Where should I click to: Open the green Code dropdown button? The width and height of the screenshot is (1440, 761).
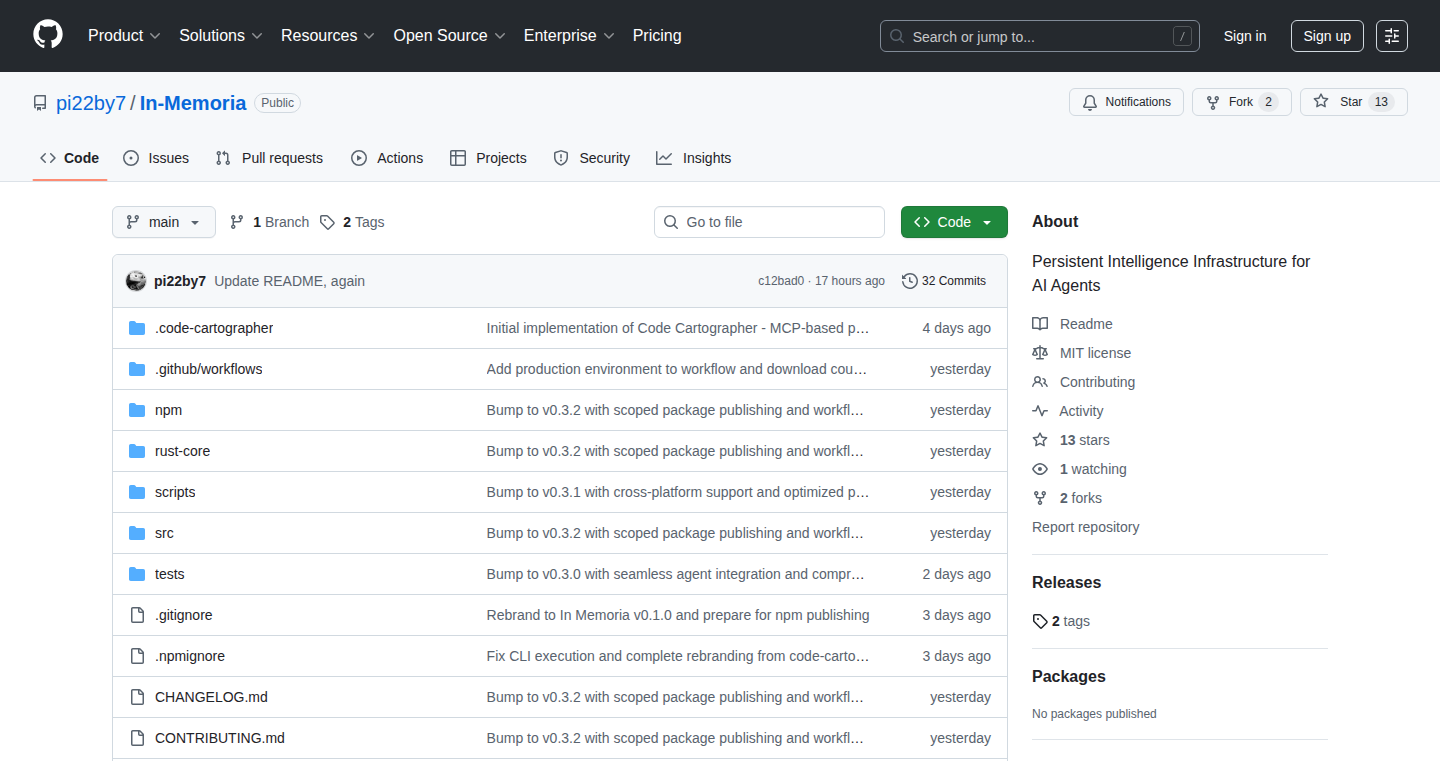pos(954,222)
